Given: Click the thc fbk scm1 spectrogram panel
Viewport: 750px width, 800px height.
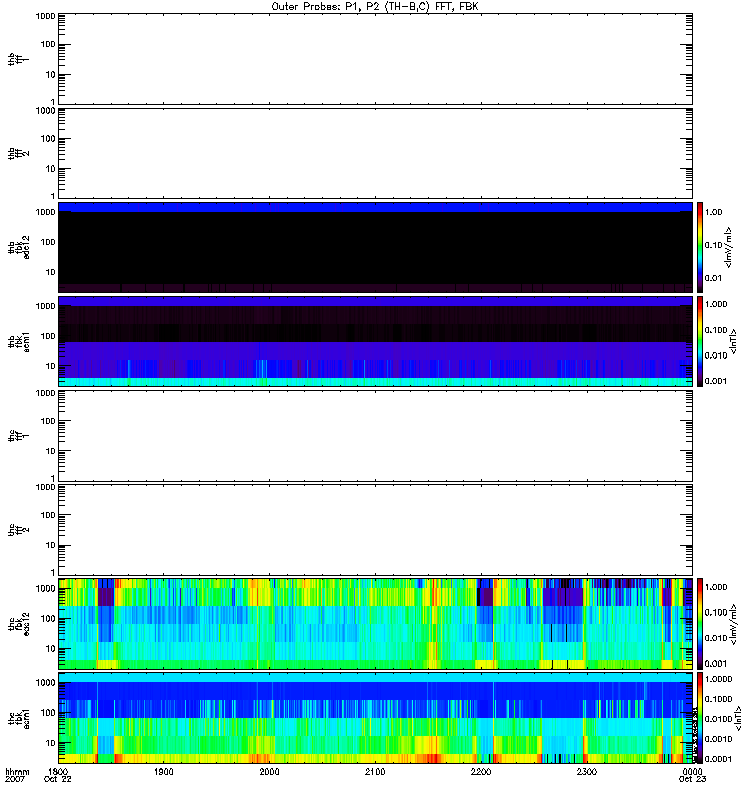Looking at the screenshot, I should pyautogui.click(x=375, y=716).
